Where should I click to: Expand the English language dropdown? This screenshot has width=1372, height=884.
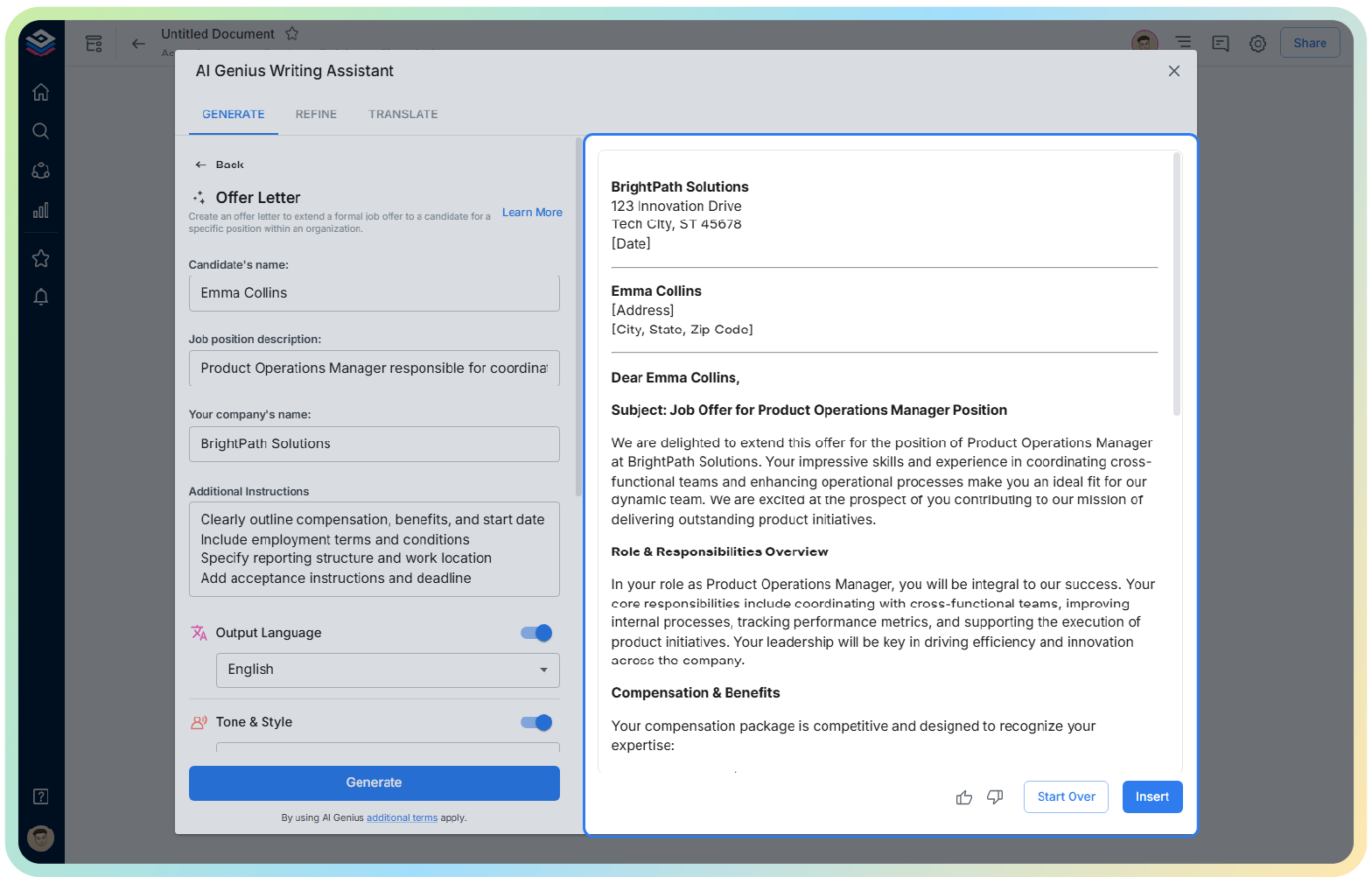click(x=387, y=670)
